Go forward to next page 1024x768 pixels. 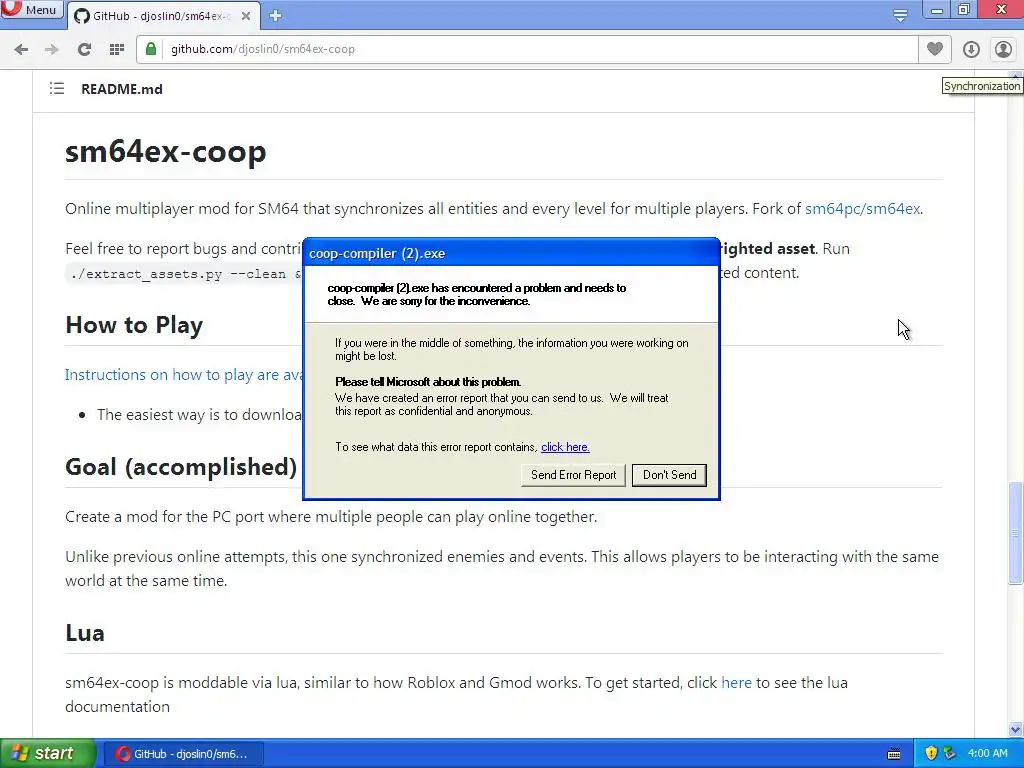(x=52, y=49)
